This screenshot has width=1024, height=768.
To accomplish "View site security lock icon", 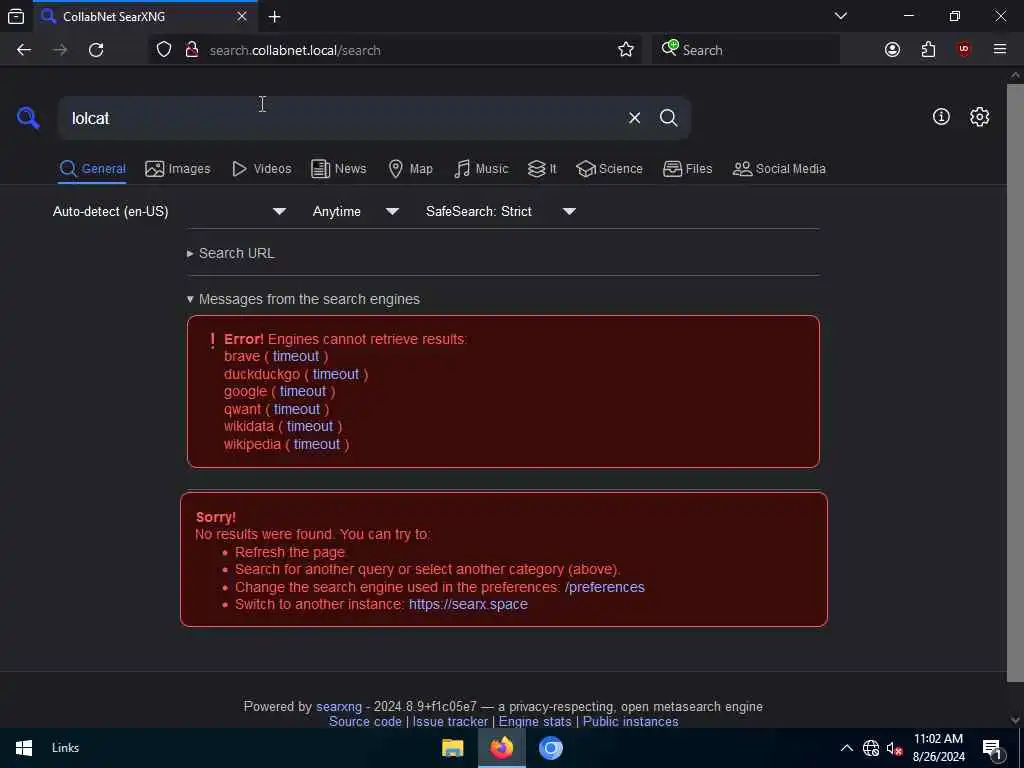I will [x=192, y=50].
